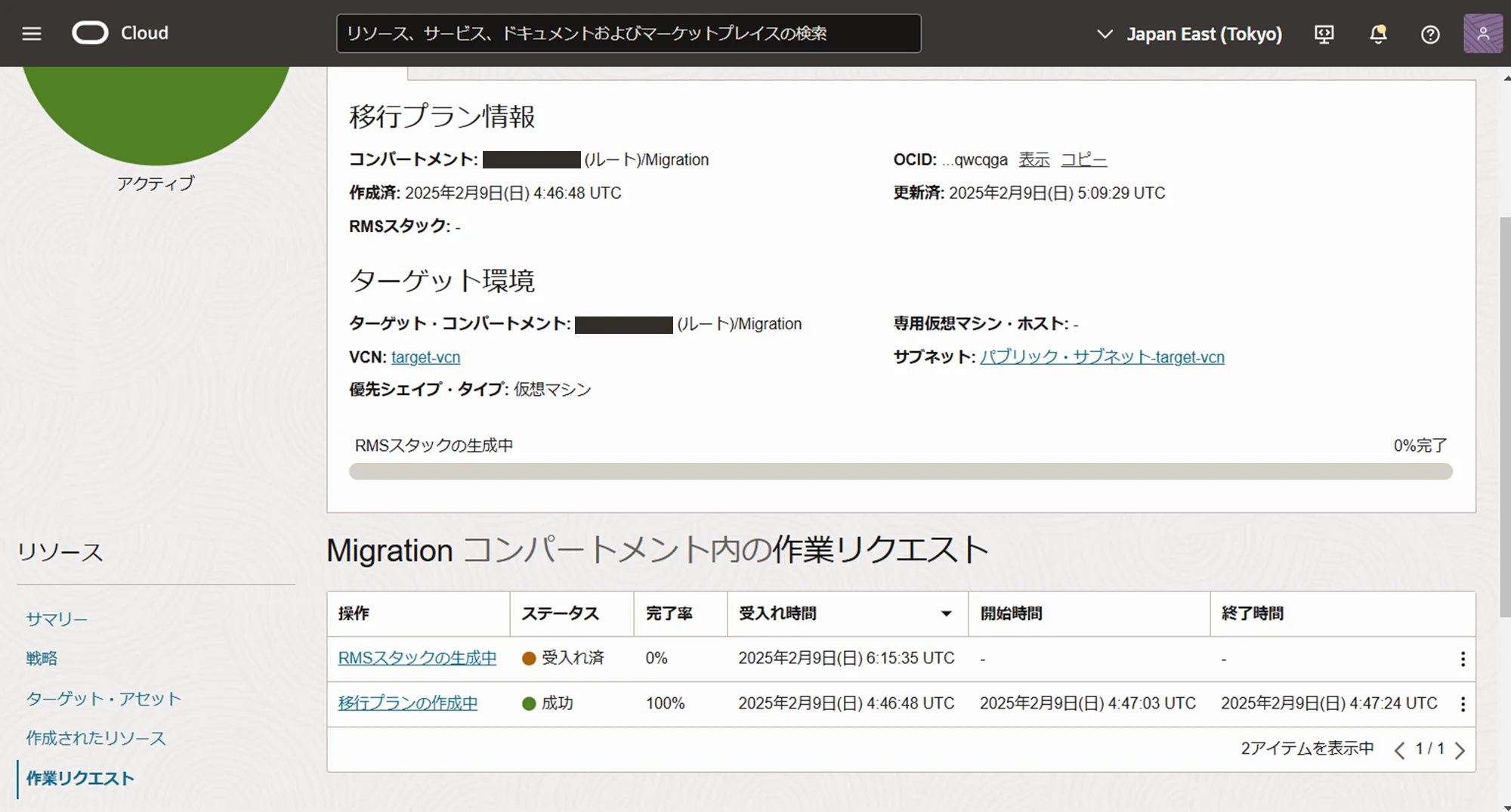The image size is (1511, 812).
Task: Expand the Japan East (Tokyo) region selector
Action: (1189, 34)
